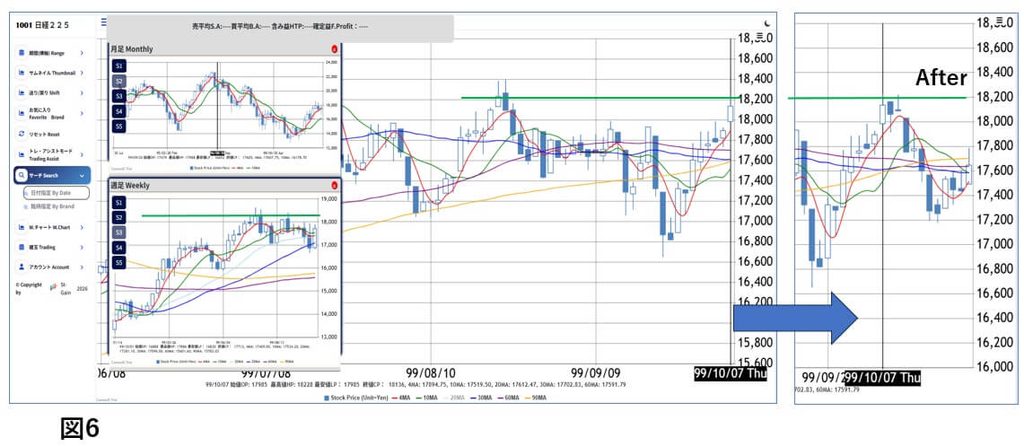Select S4 in the Weekly chart panel
The height and width of the screenshot is (446, 1024).
pos(119,247)
